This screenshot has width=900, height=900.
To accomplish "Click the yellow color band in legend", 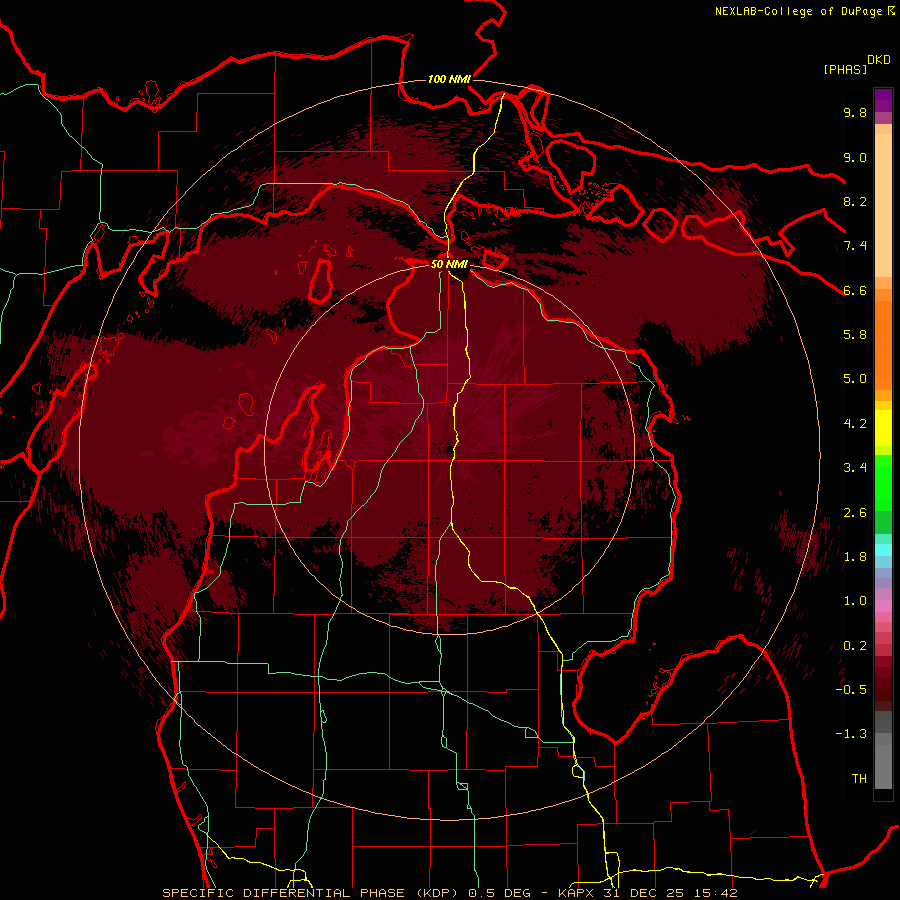I will click(x=883, y=428).
